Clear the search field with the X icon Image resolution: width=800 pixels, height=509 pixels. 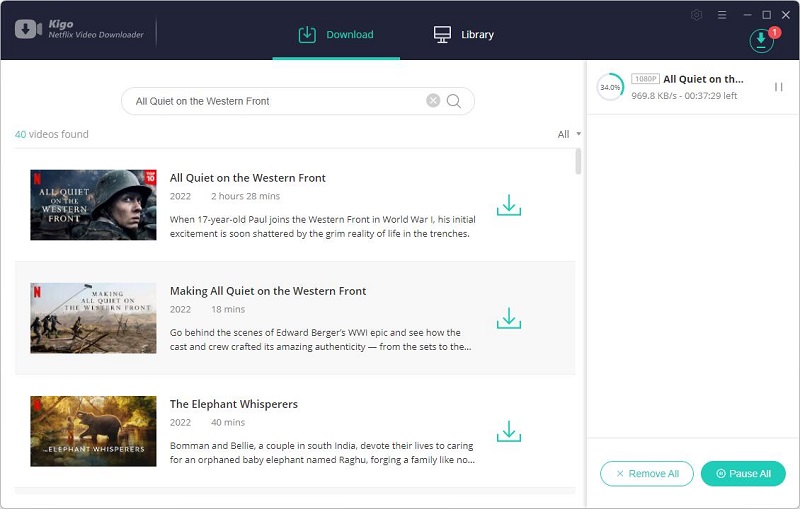point(433,101)
